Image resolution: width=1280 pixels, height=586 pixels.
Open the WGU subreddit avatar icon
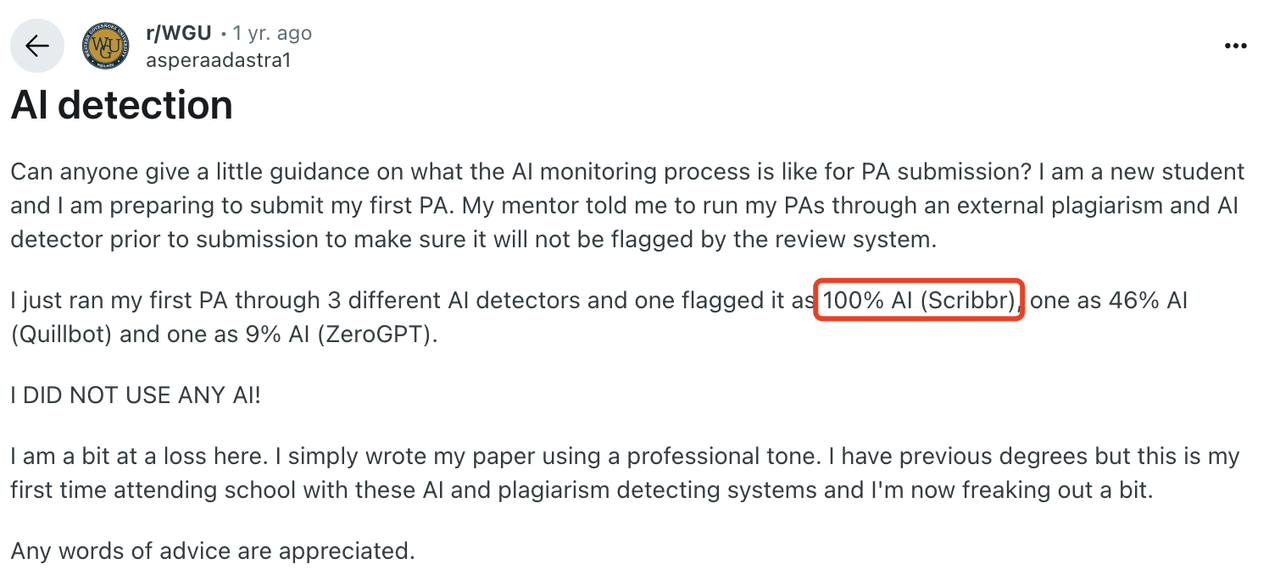[106, 46]
